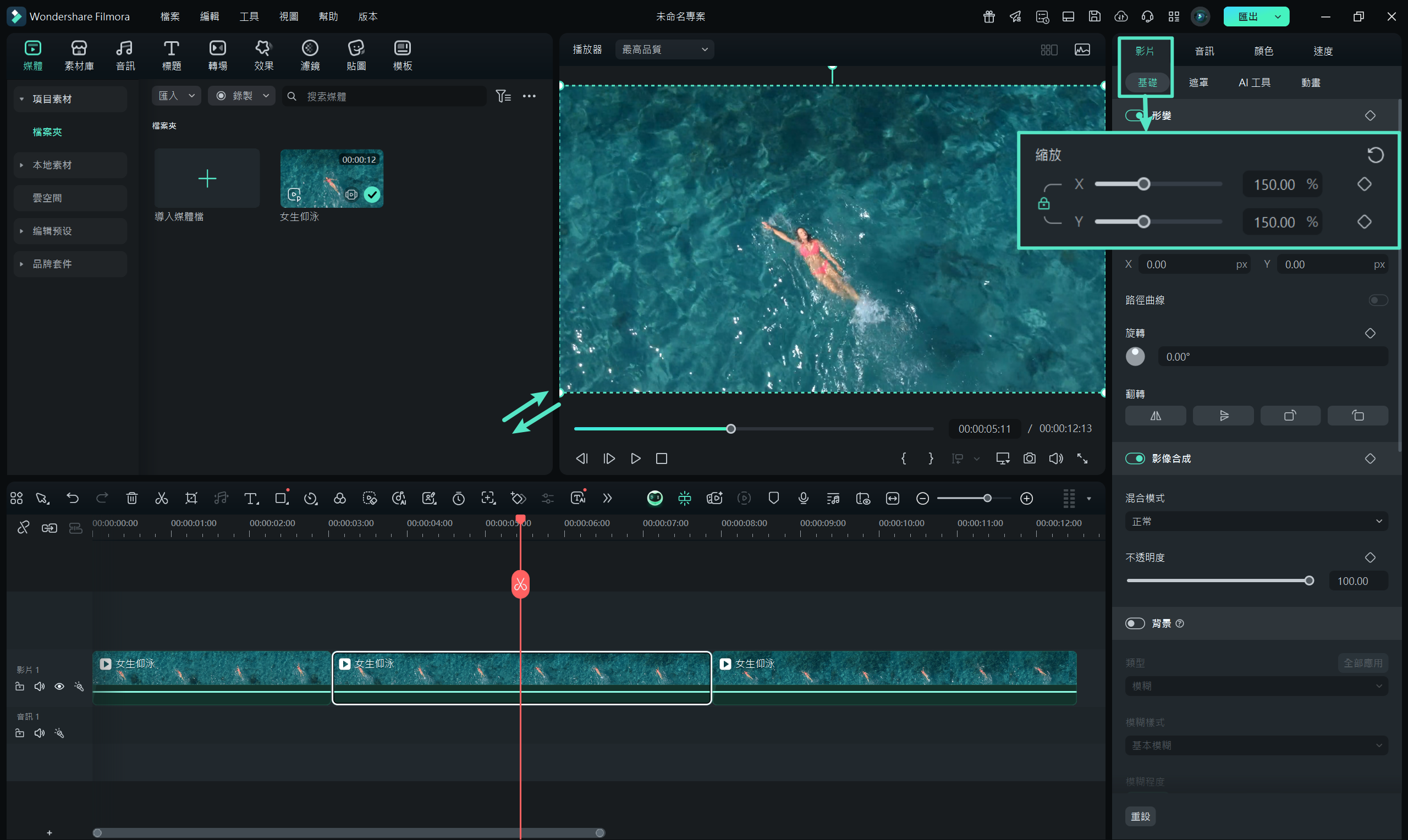This screenshot has height=840, width=1408.
Task: Open the 雲空間 cloud space item
Action: tap(70, 198)
